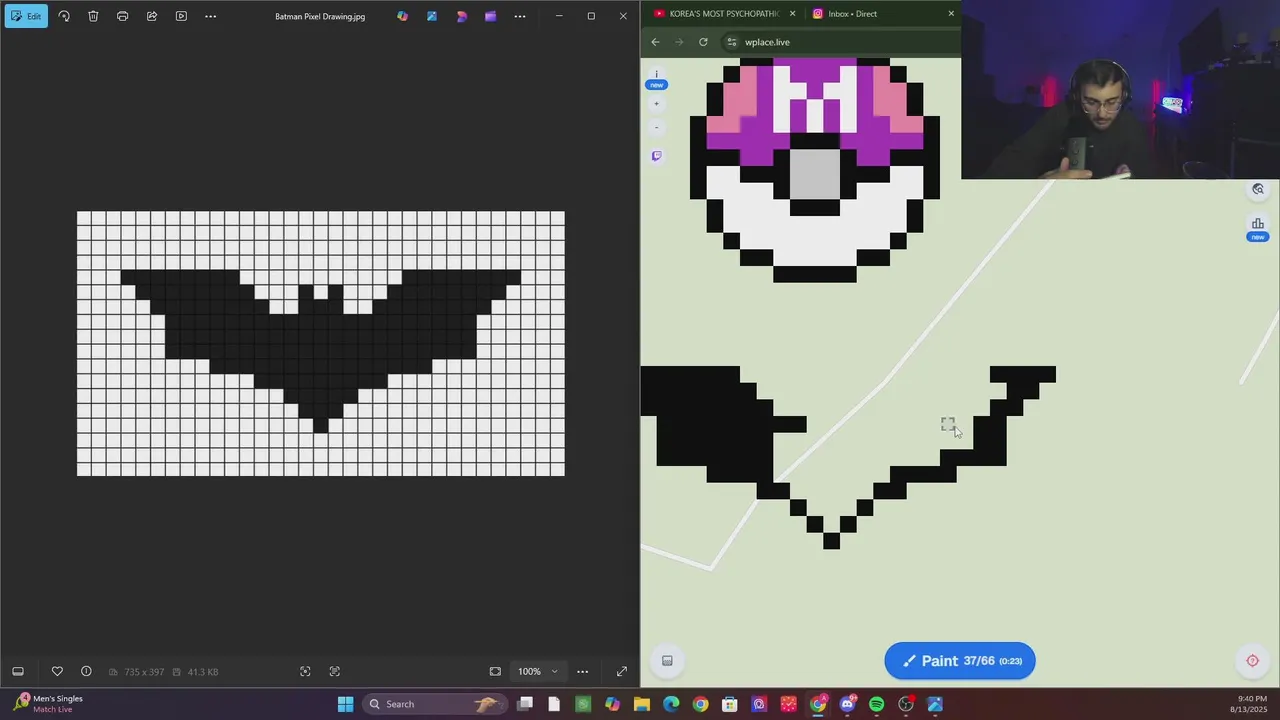The image size is (1280, 720).
Task: Open the Windows Start menu
Action: [x=345, y=704]
